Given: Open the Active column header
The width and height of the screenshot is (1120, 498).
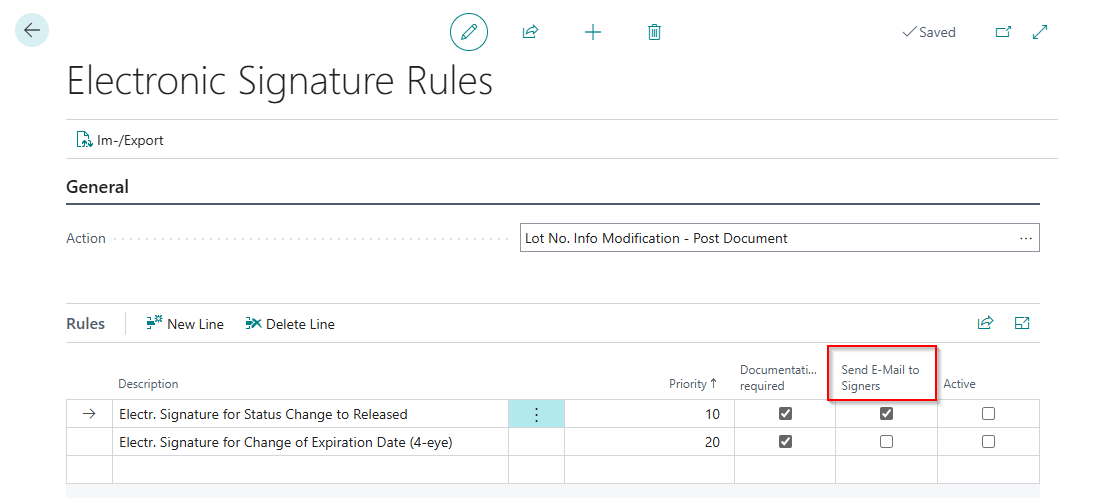Looking at the screenshot, I should click(959, 384).
